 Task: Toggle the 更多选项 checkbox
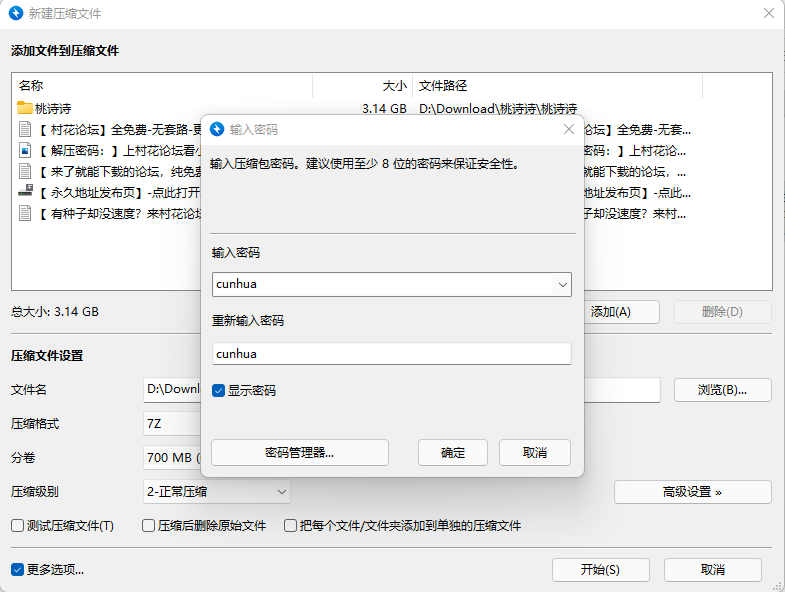(17, 569)
